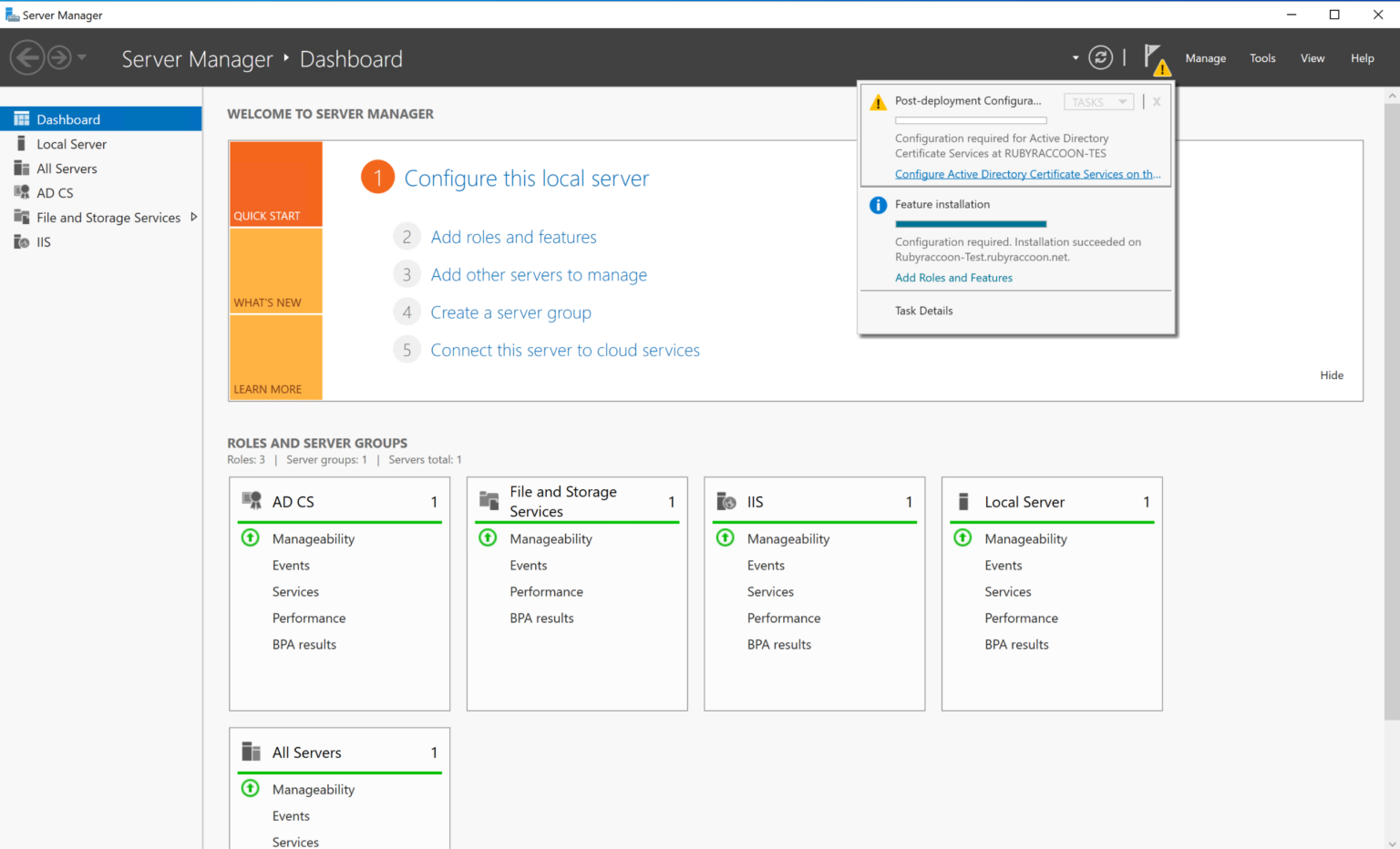Screen dimensions: 1400x849
Task: Open Performance in IIS tile
Action: coord(784,619)
